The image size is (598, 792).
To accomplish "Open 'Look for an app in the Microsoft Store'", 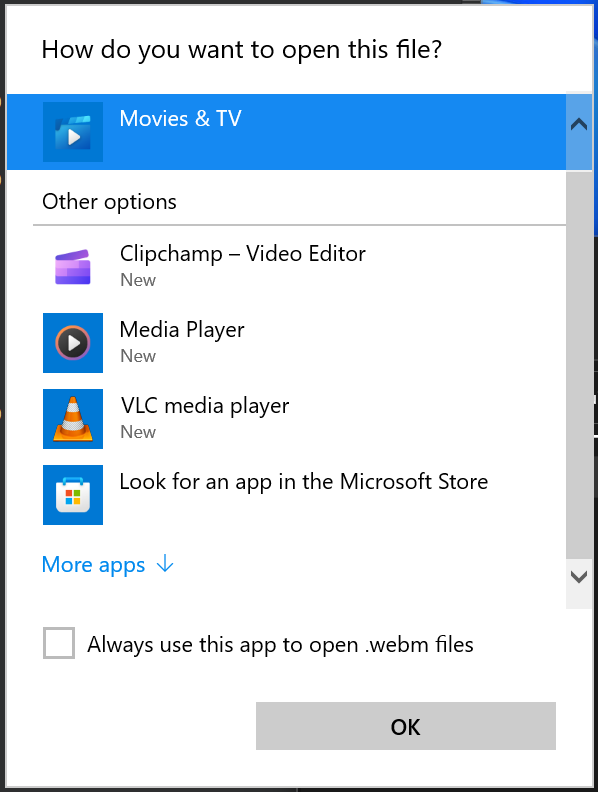I will (304, 481).
